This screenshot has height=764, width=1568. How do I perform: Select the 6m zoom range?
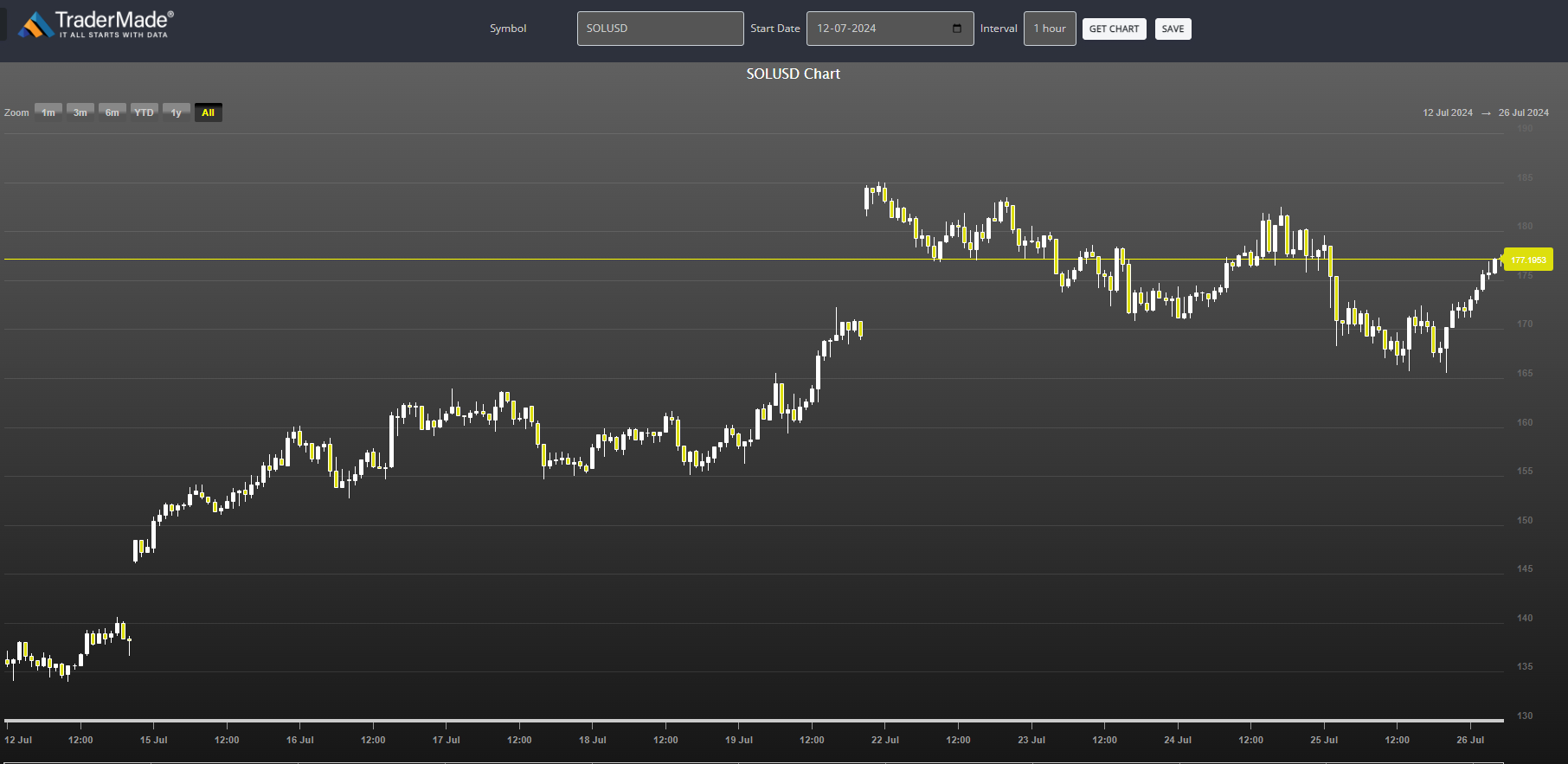[x=112, y=112]
